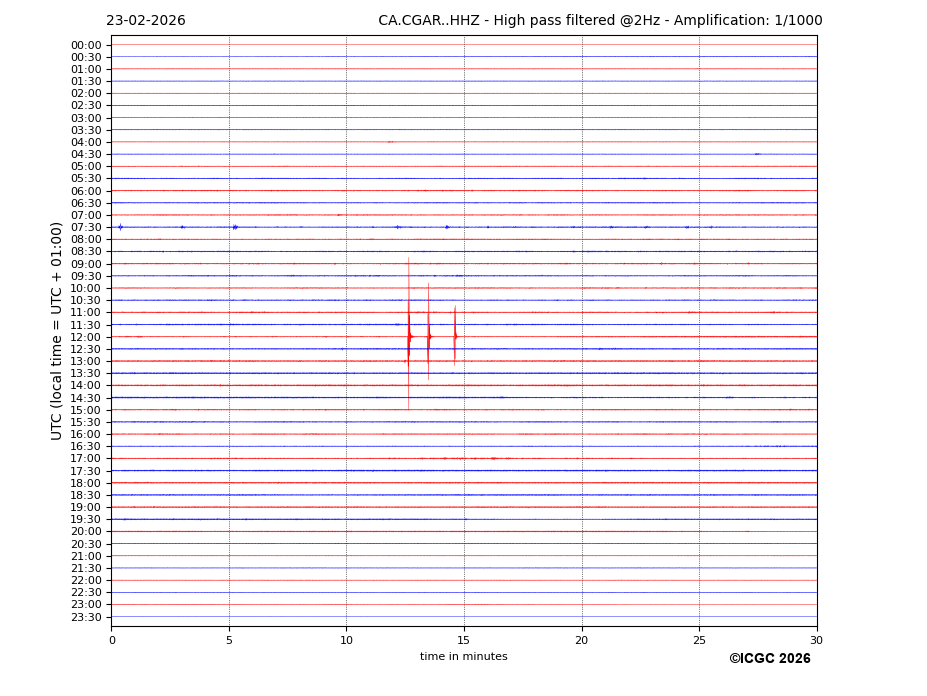Click the largest red seismic spike at 12:00

click(408, 337)
